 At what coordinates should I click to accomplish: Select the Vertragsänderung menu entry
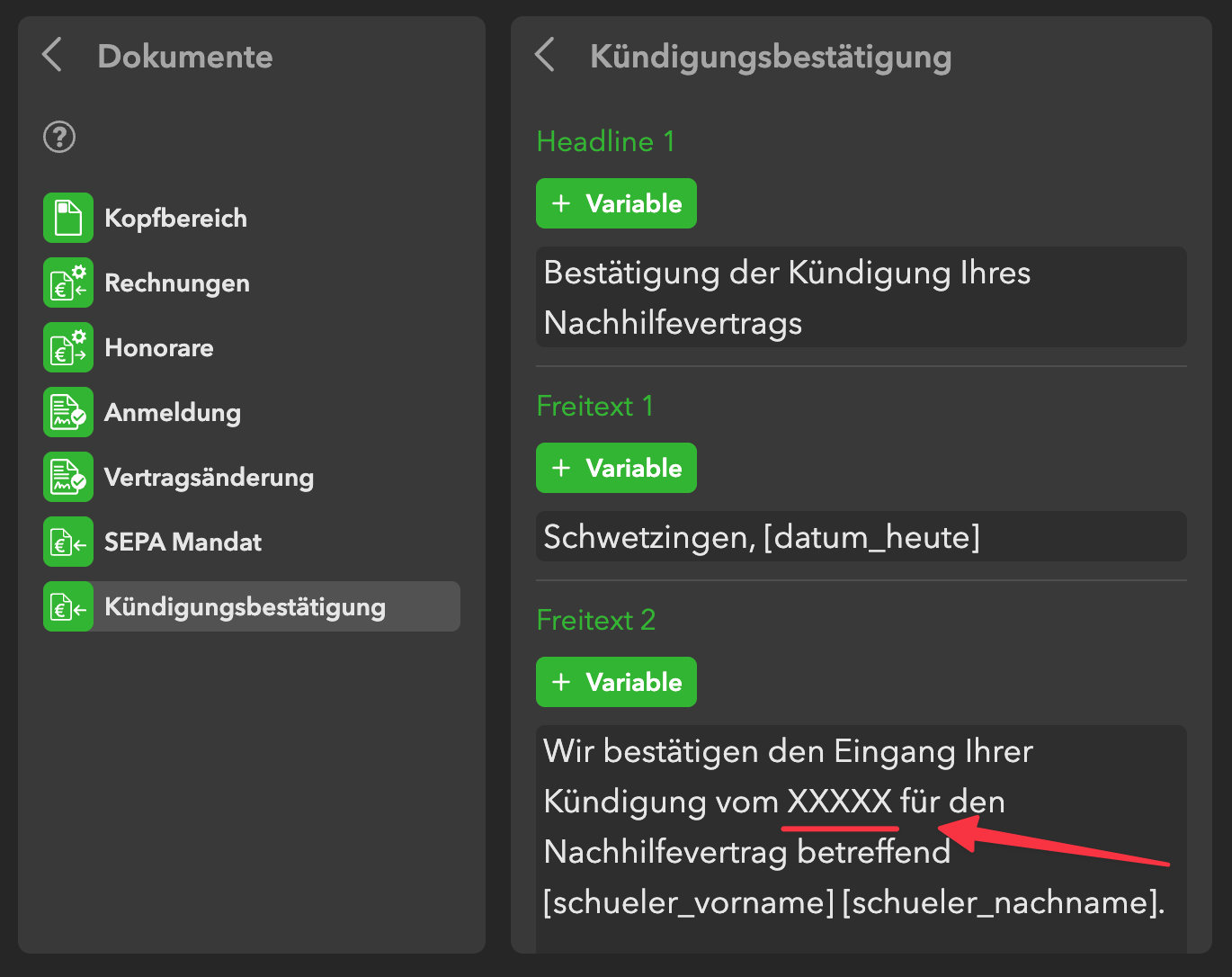[x=209, y=477]
